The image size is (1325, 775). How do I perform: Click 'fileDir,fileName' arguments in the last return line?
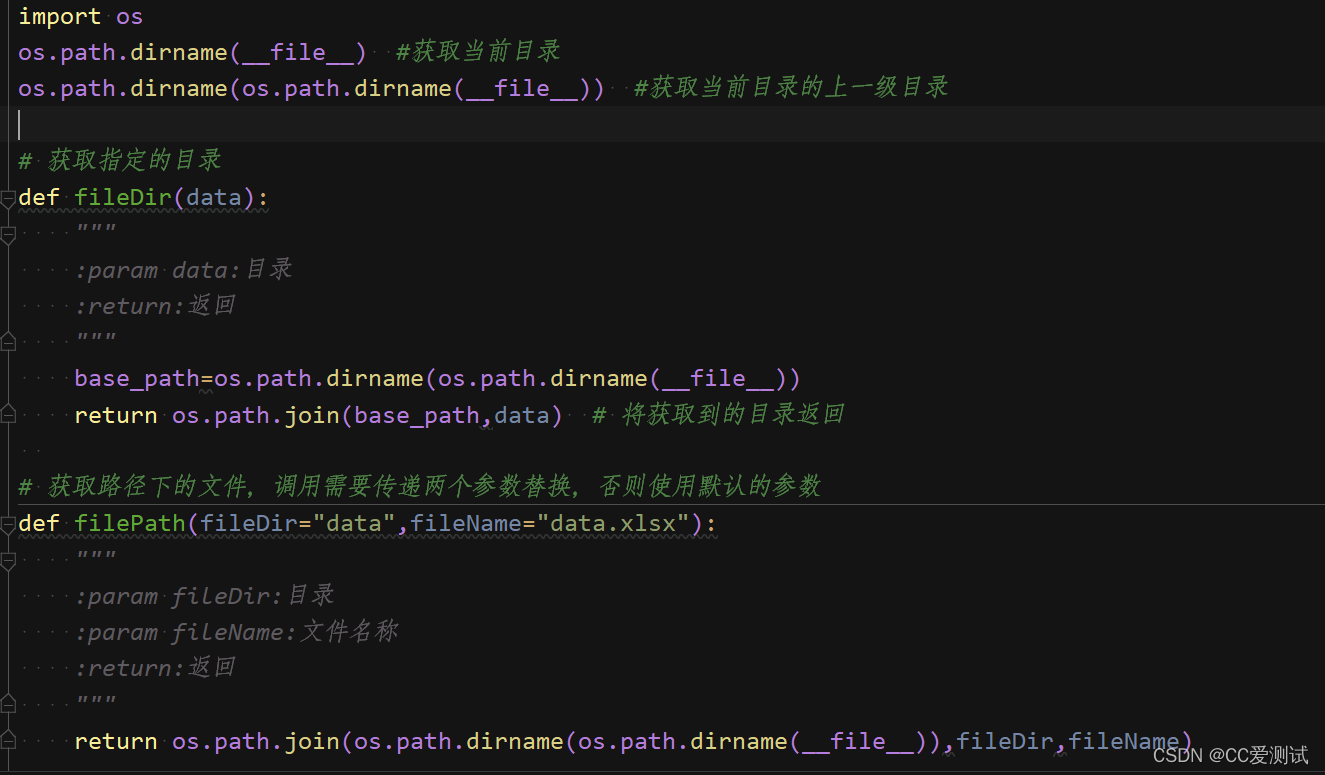(1068, 741)
